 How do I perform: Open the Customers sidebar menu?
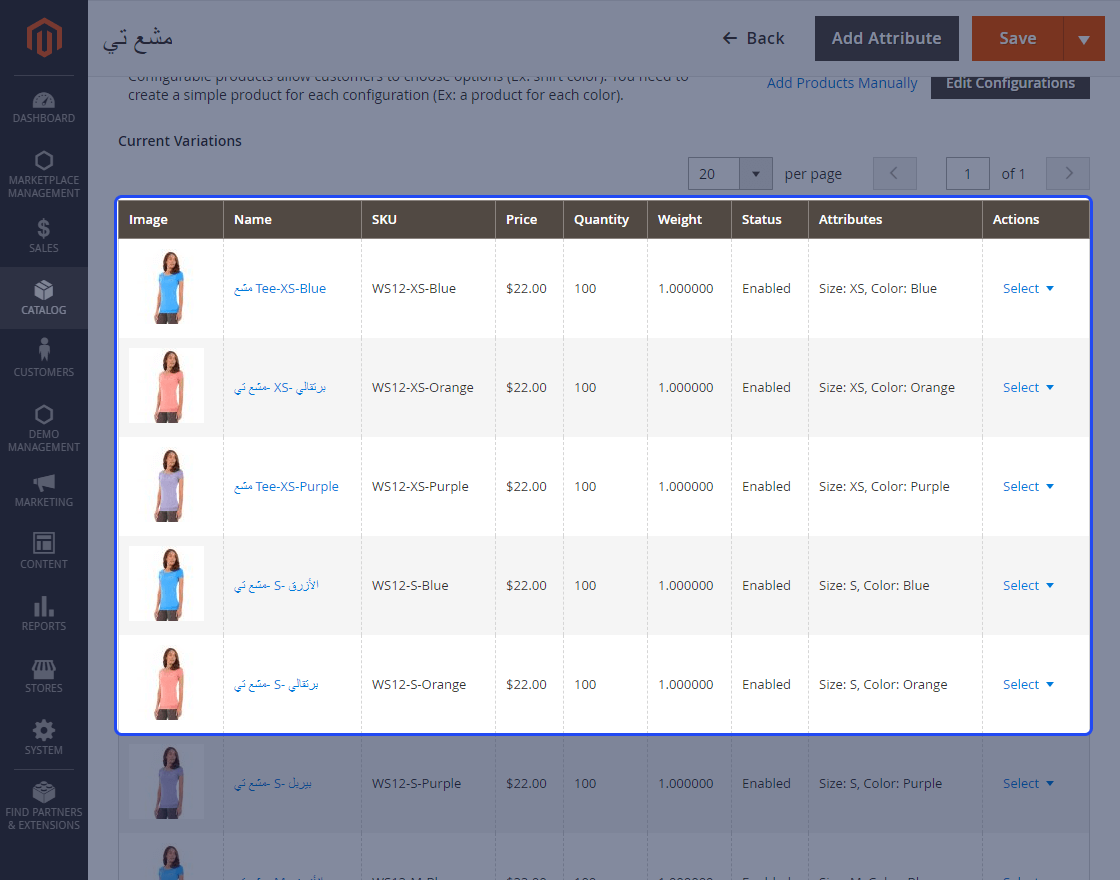click(44, 359)
